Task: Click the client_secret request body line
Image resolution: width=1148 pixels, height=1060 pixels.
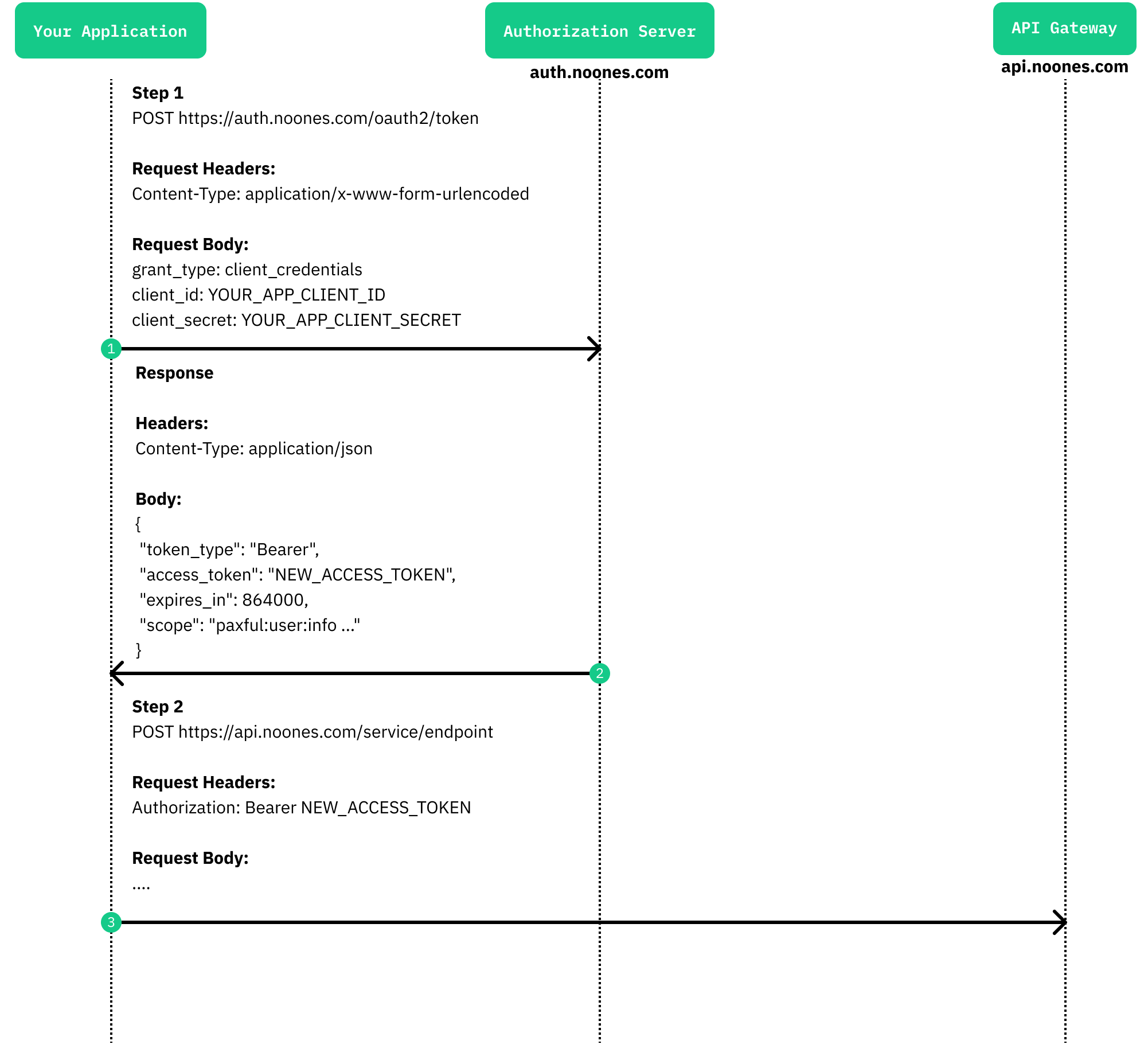Action: click(x=296, y=320)
